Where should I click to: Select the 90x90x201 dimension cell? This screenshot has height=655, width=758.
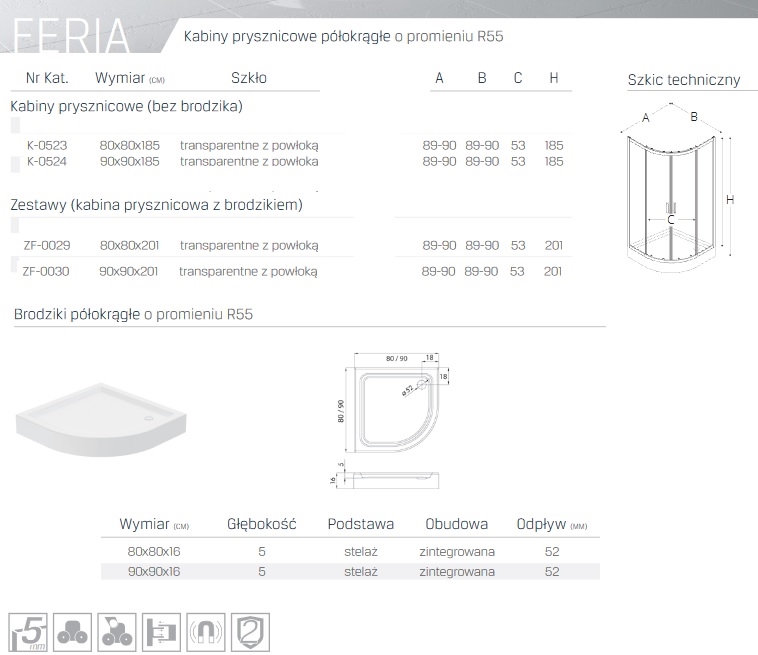129,271
